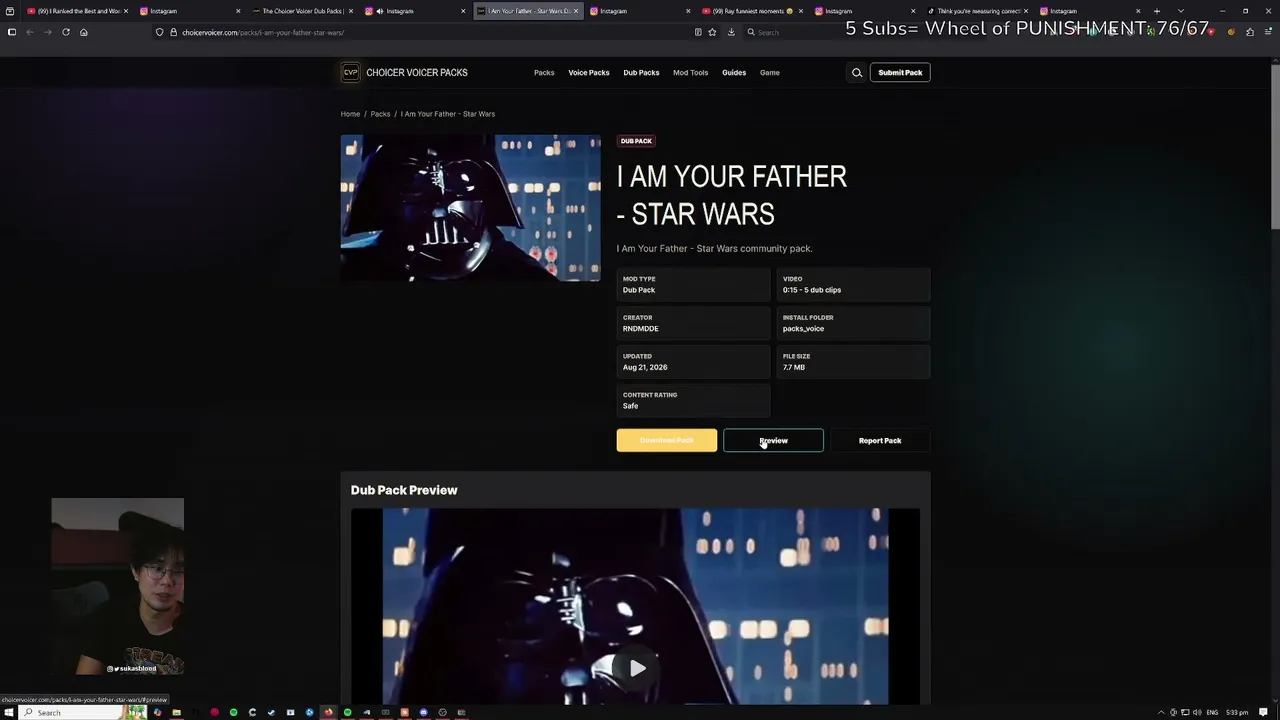Click the Choicer Voicer Packs CVP logo icon
The width and height of the screenshot is (1280, 720).
(350, 72)
